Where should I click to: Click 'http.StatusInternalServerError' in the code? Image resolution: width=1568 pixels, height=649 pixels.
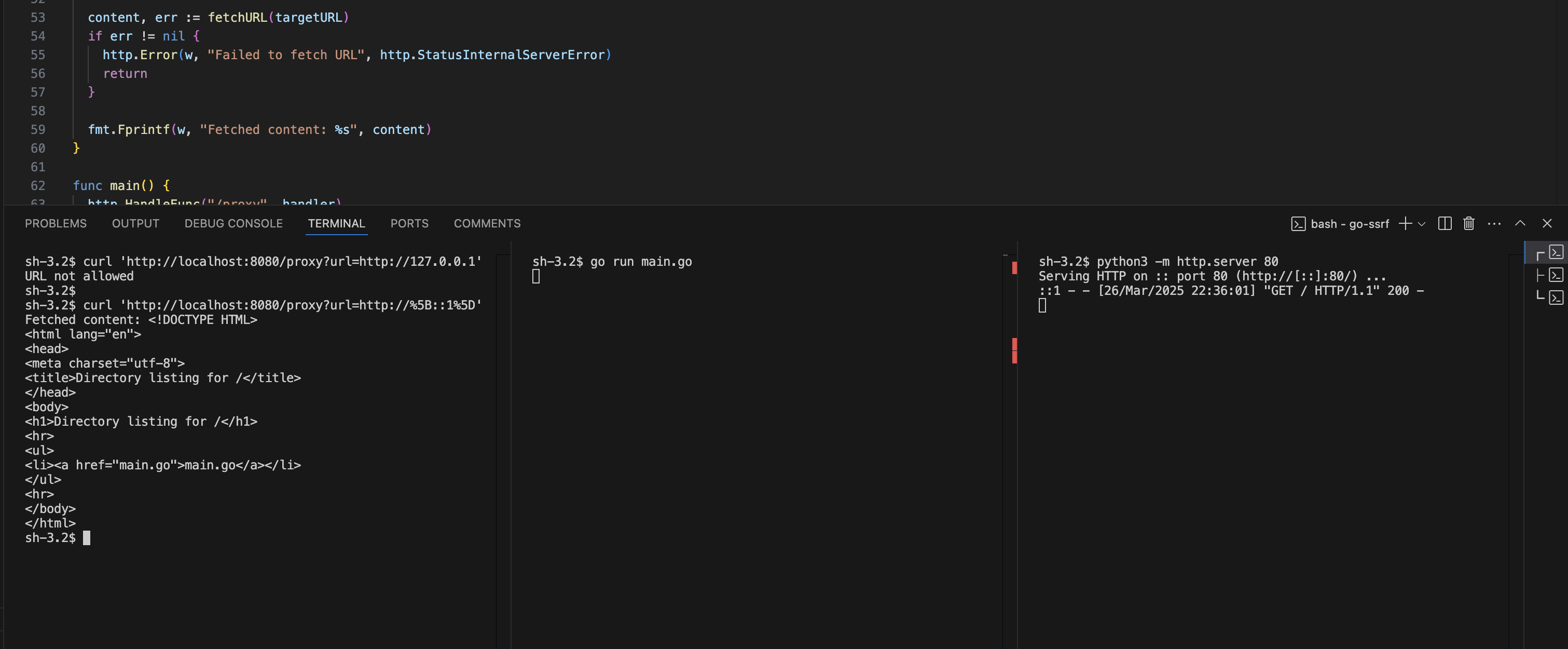493,55
